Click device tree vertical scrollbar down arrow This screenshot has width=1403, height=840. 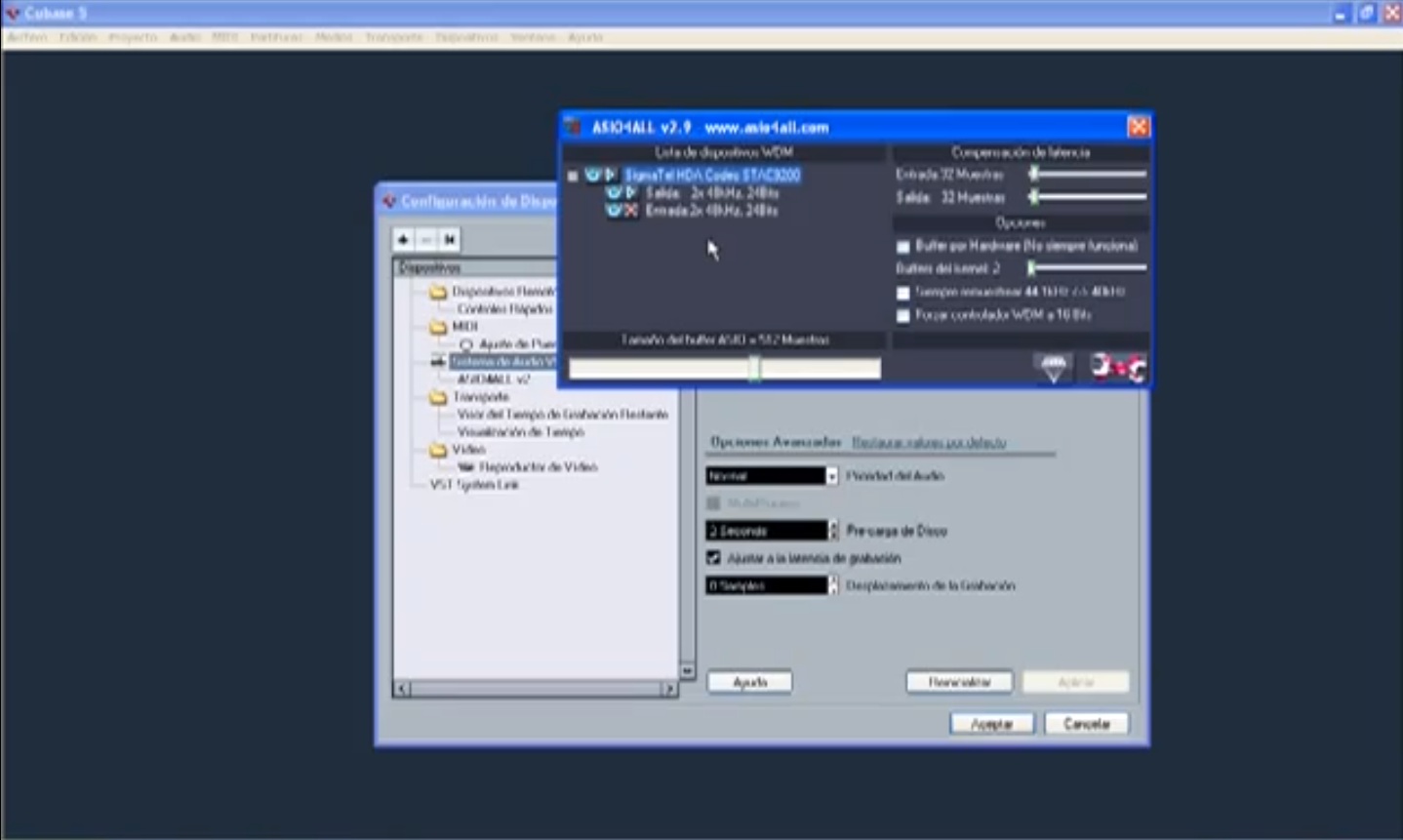tap(687, 671)
